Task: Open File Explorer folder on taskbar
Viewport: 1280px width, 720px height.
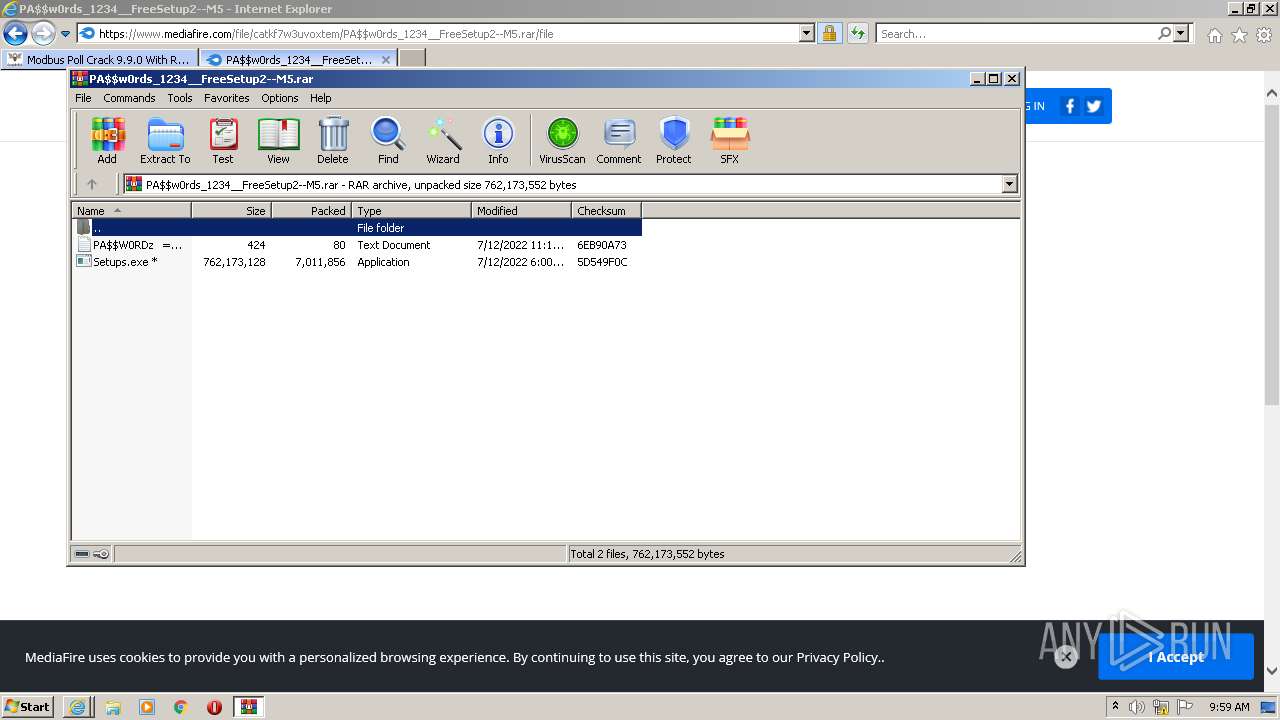Action: [x=112, y=707]
